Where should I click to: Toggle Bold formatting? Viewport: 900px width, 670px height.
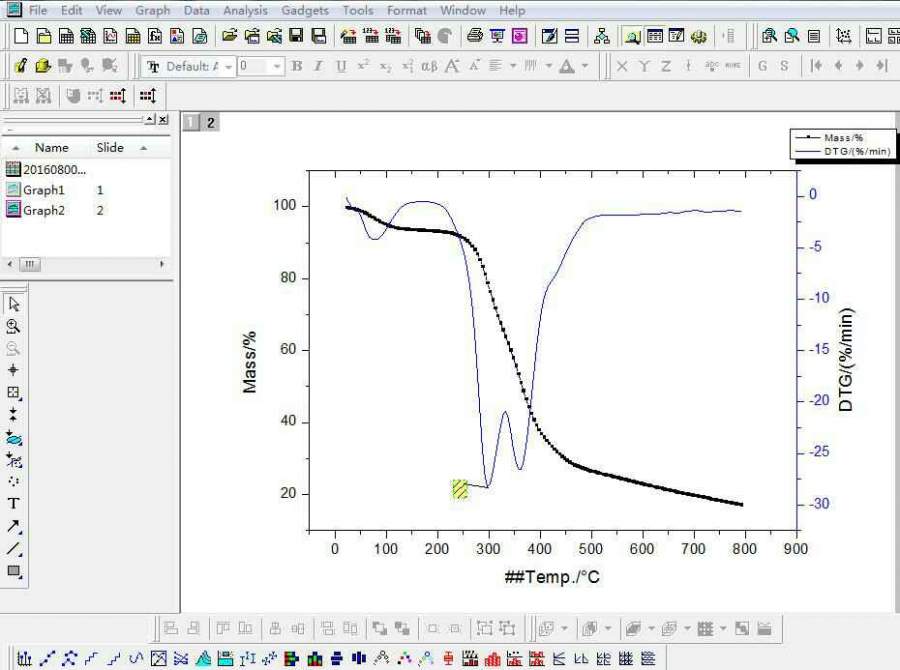(297, 66)
